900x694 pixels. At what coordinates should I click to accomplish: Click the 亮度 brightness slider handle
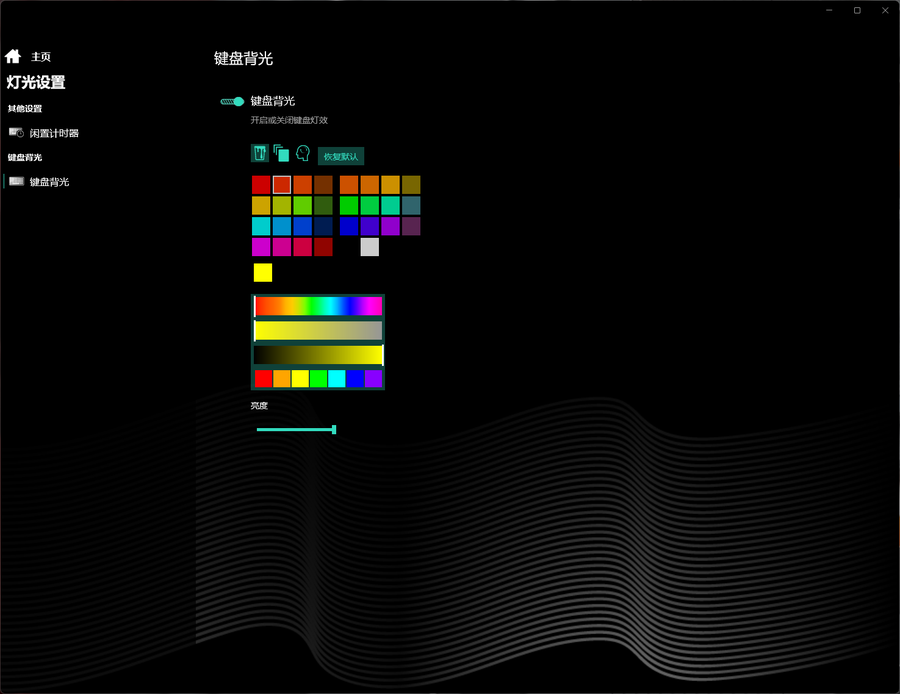(x=334, y=429)
